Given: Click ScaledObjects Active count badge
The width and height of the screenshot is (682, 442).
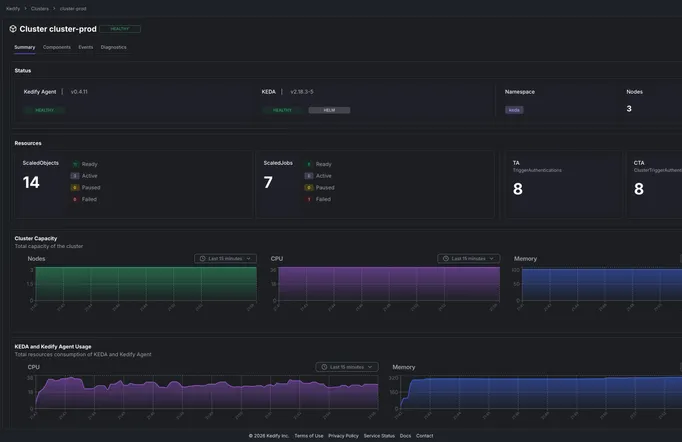Looking at the screenshot, I should (x=75, y=176).
